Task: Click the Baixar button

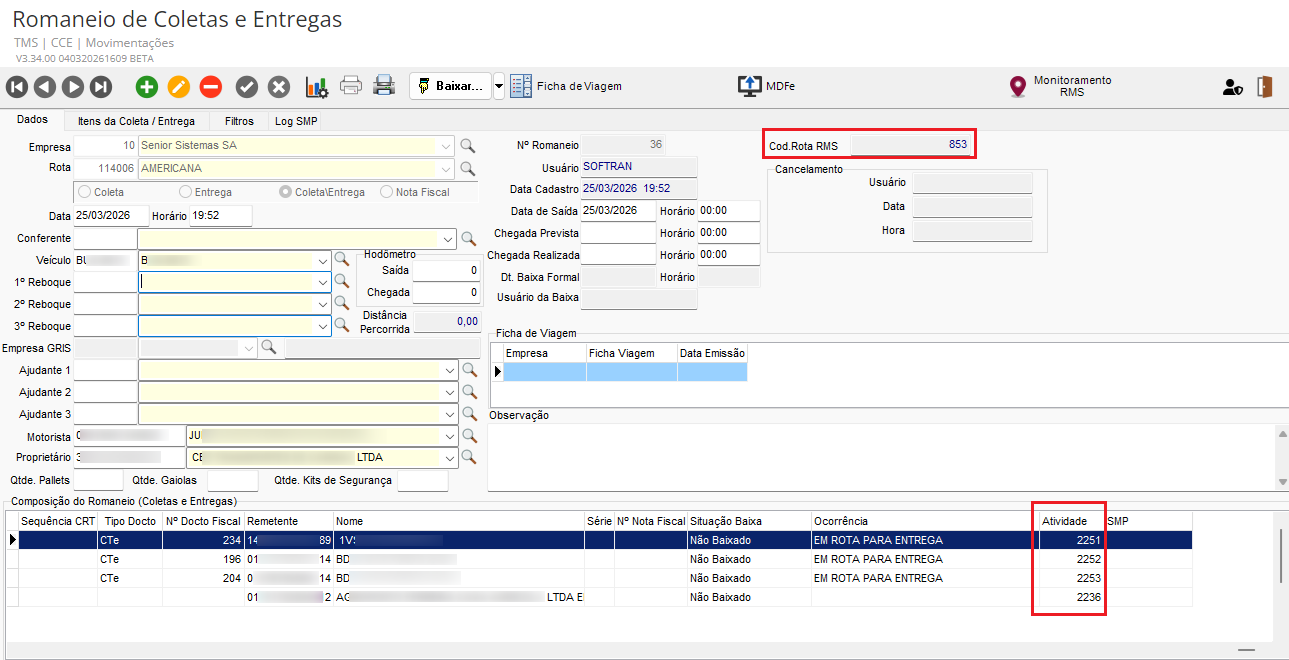Action: click(449, 86)
